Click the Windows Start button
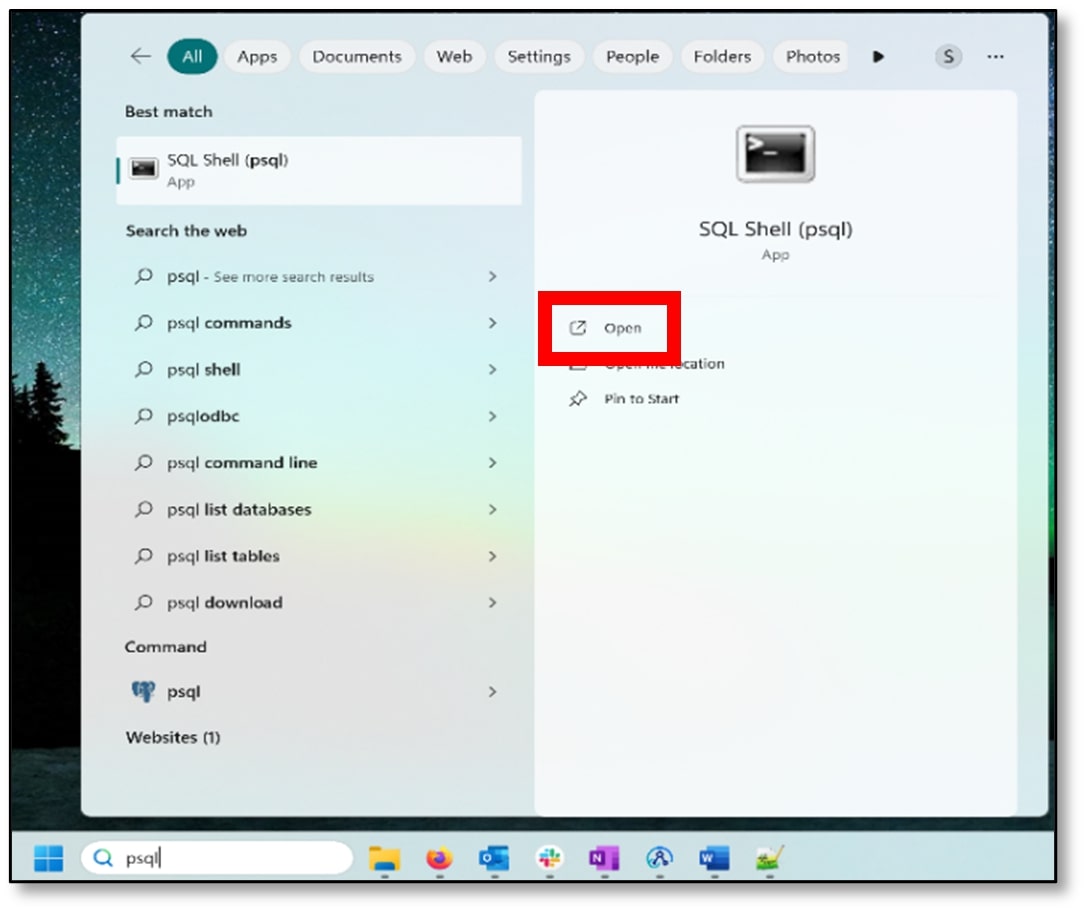 [x=48, y=858]
